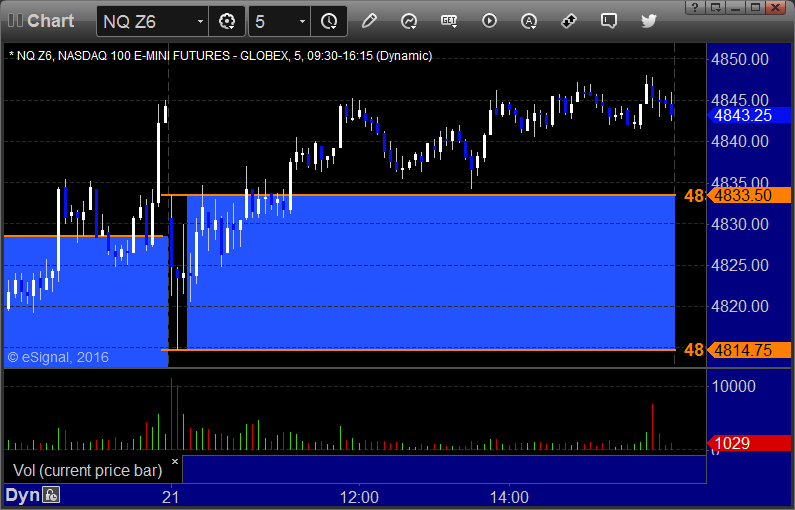Click the 12:00 time axis label
The image size is (795, 510).
coord(359,497)
